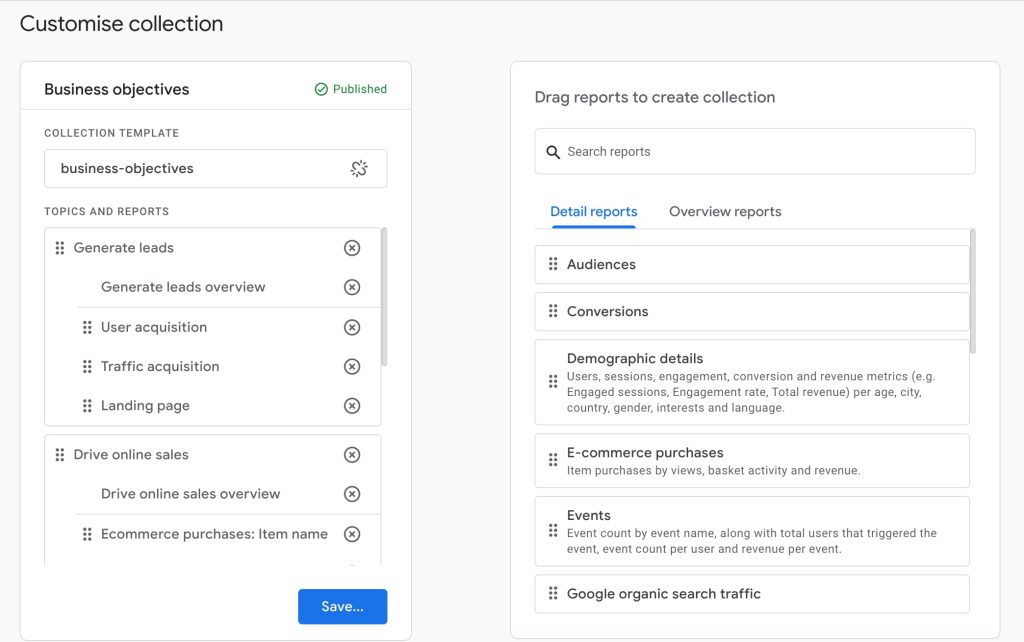Screen dimensions: 1024x642
Task: Click drag handle for Generate leads topic
Action: tap(60, 248)
